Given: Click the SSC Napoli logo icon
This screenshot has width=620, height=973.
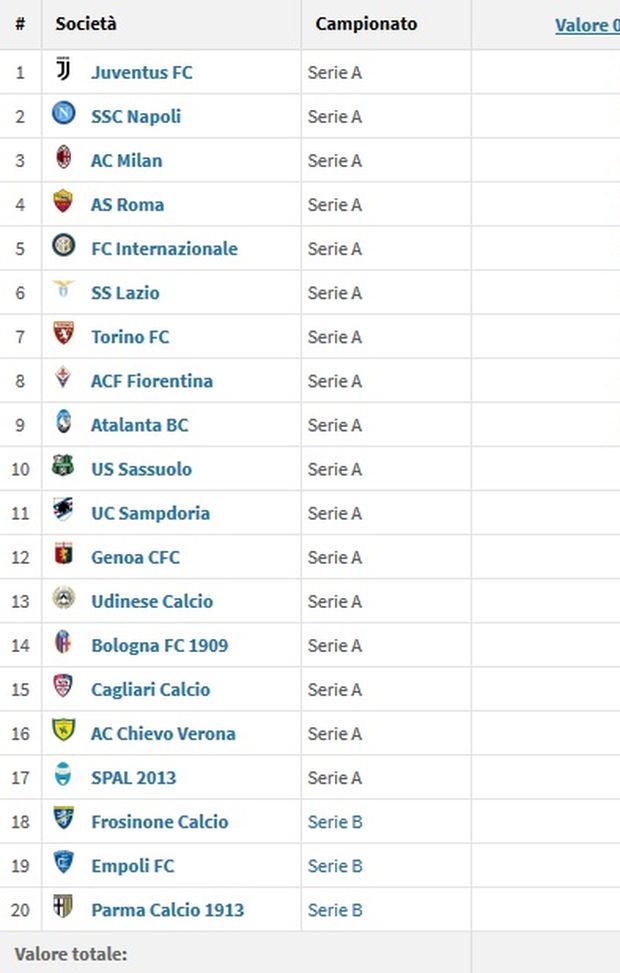Looking at the screenshot, I should coord(64,115).
